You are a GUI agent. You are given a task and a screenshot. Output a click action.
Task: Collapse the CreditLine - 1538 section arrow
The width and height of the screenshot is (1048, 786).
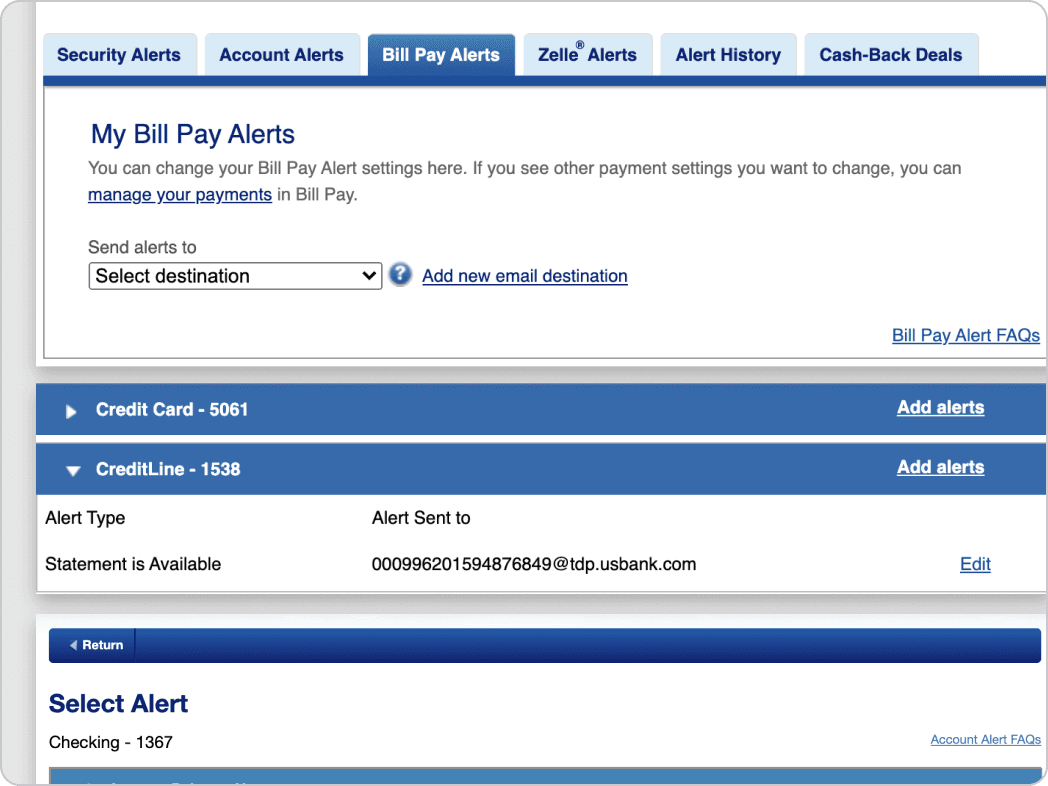pyautogui.click(x=73, y=471)
